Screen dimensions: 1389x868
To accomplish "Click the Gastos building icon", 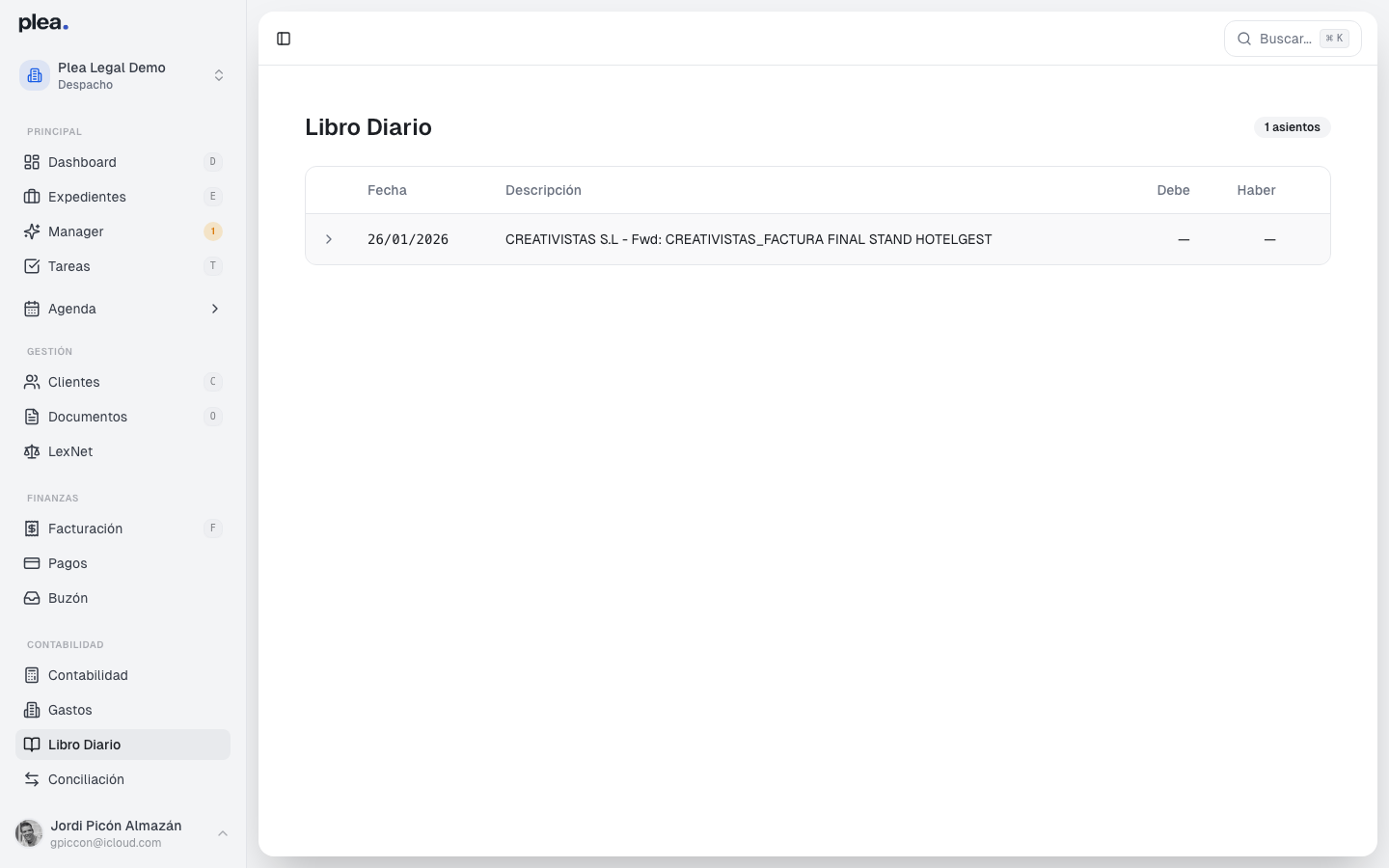I will (32, 710).
